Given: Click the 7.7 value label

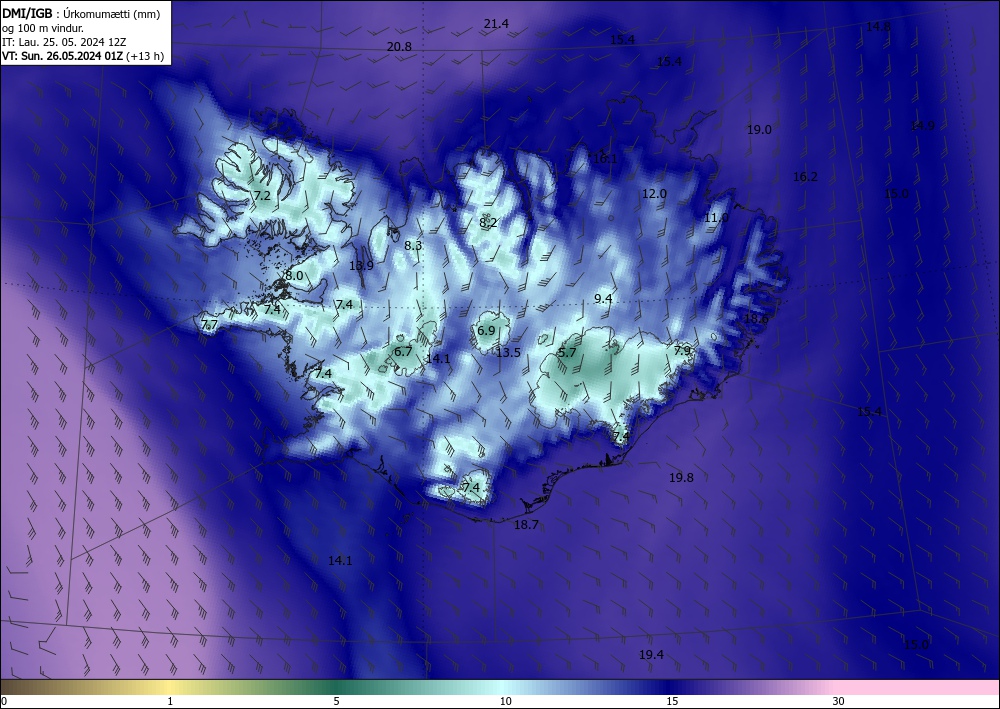Looking at the screenshot, I should (x=209, y=325).
